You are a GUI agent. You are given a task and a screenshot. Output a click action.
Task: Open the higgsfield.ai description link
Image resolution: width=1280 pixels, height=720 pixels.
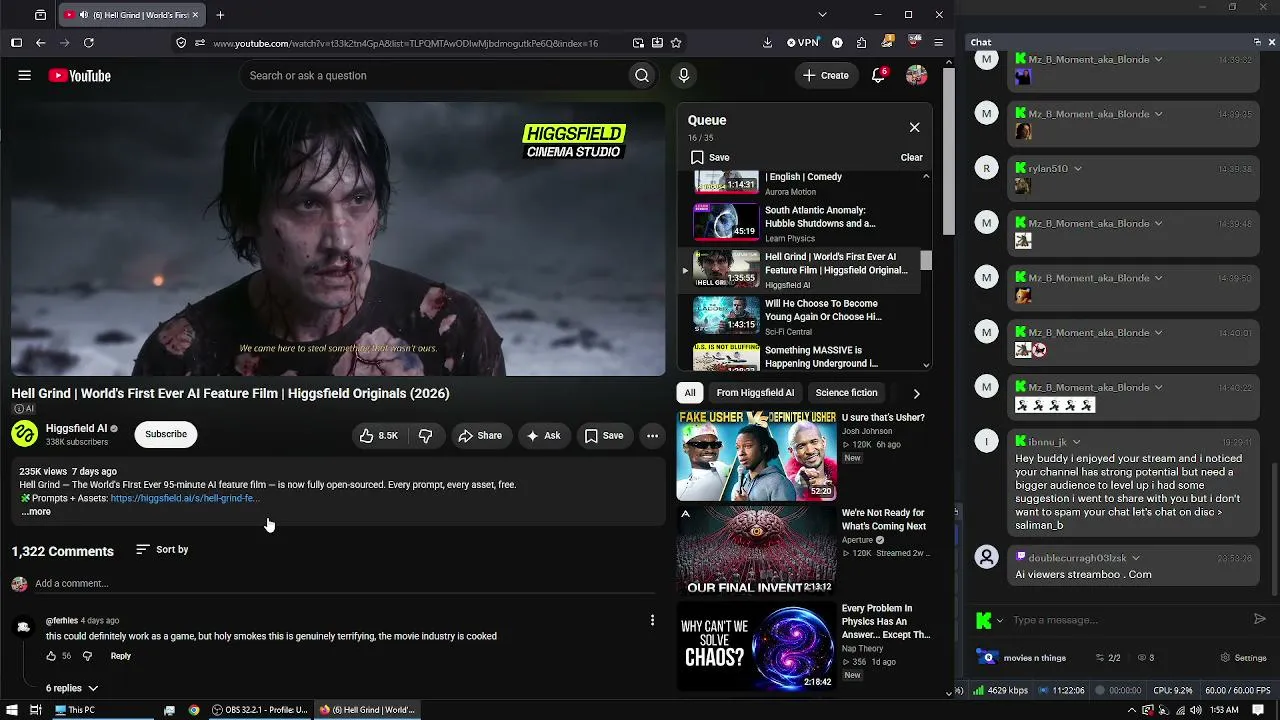185,498
